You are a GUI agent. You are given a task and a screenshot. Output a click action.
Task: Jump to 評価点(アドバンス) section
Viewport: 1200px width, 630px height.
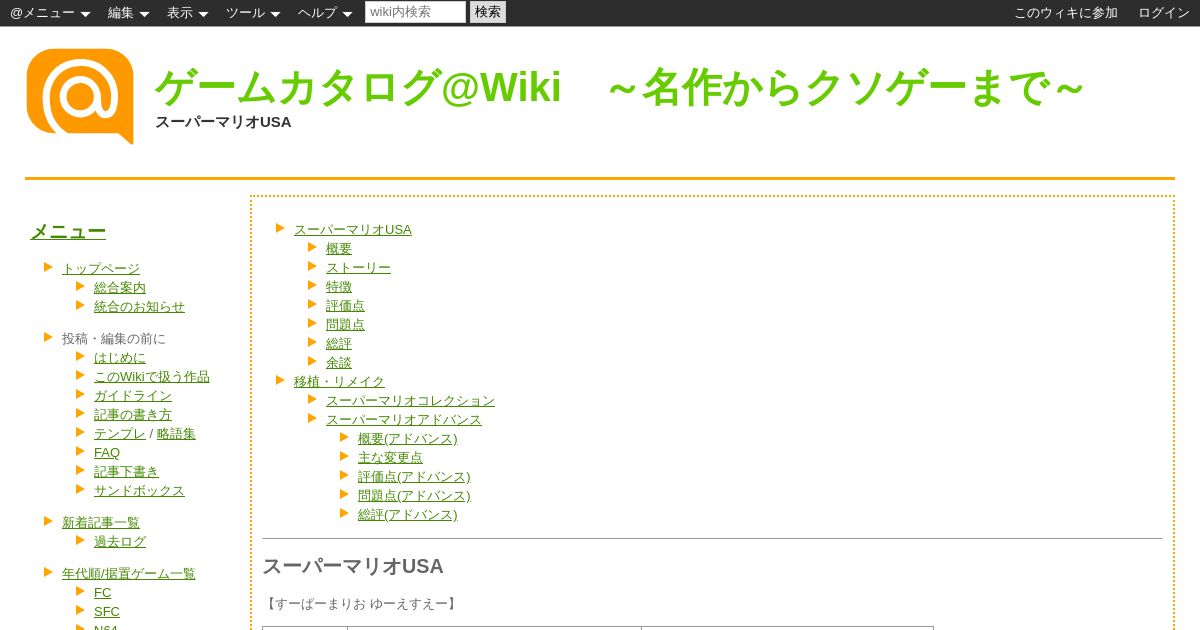pyautogui.click(x=414, y=476)
